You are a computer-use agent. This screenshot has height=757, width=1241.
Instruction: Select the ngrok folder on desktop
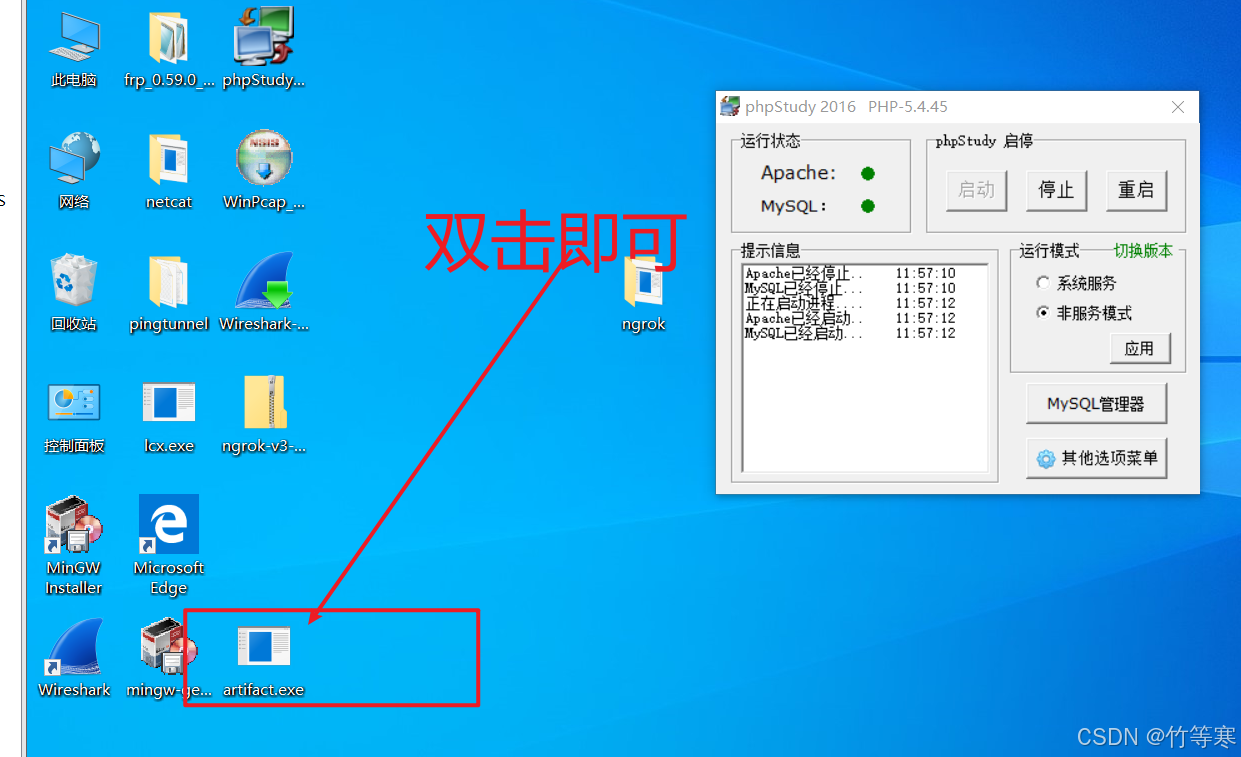[643, 285]
